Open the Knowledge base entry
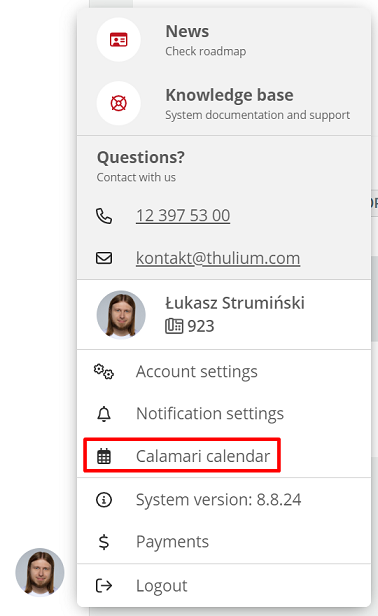378x616 pixels. pyautogui.click(x=224, y=103)
